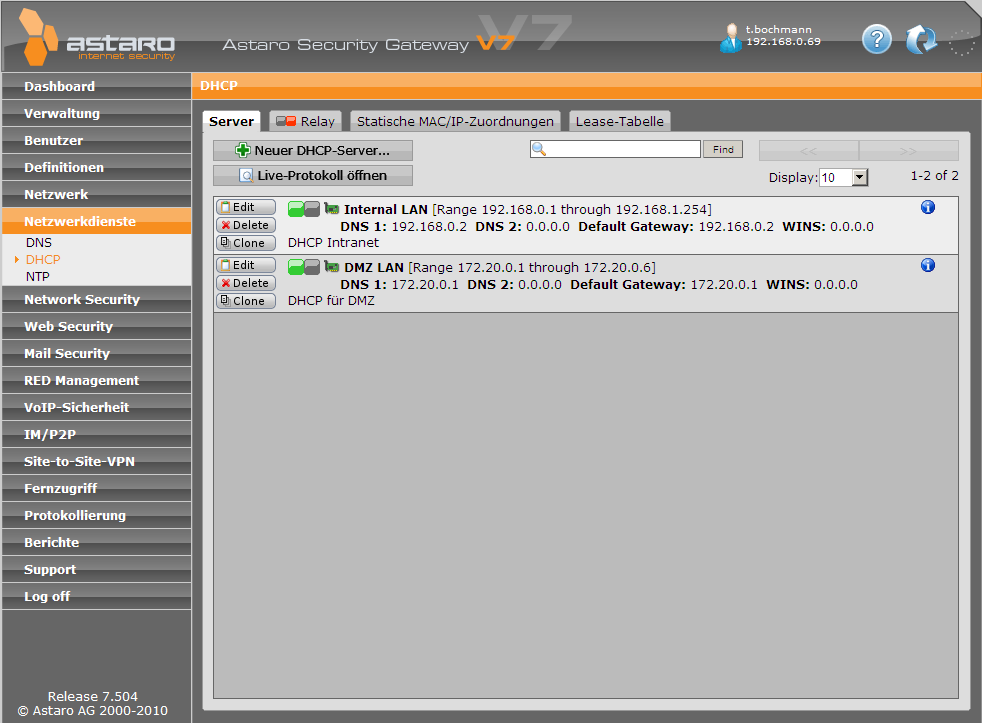Open Network Security menu
Image resolution: width=982 pixels, height=723 pixels.
click(x=96, y=299)
